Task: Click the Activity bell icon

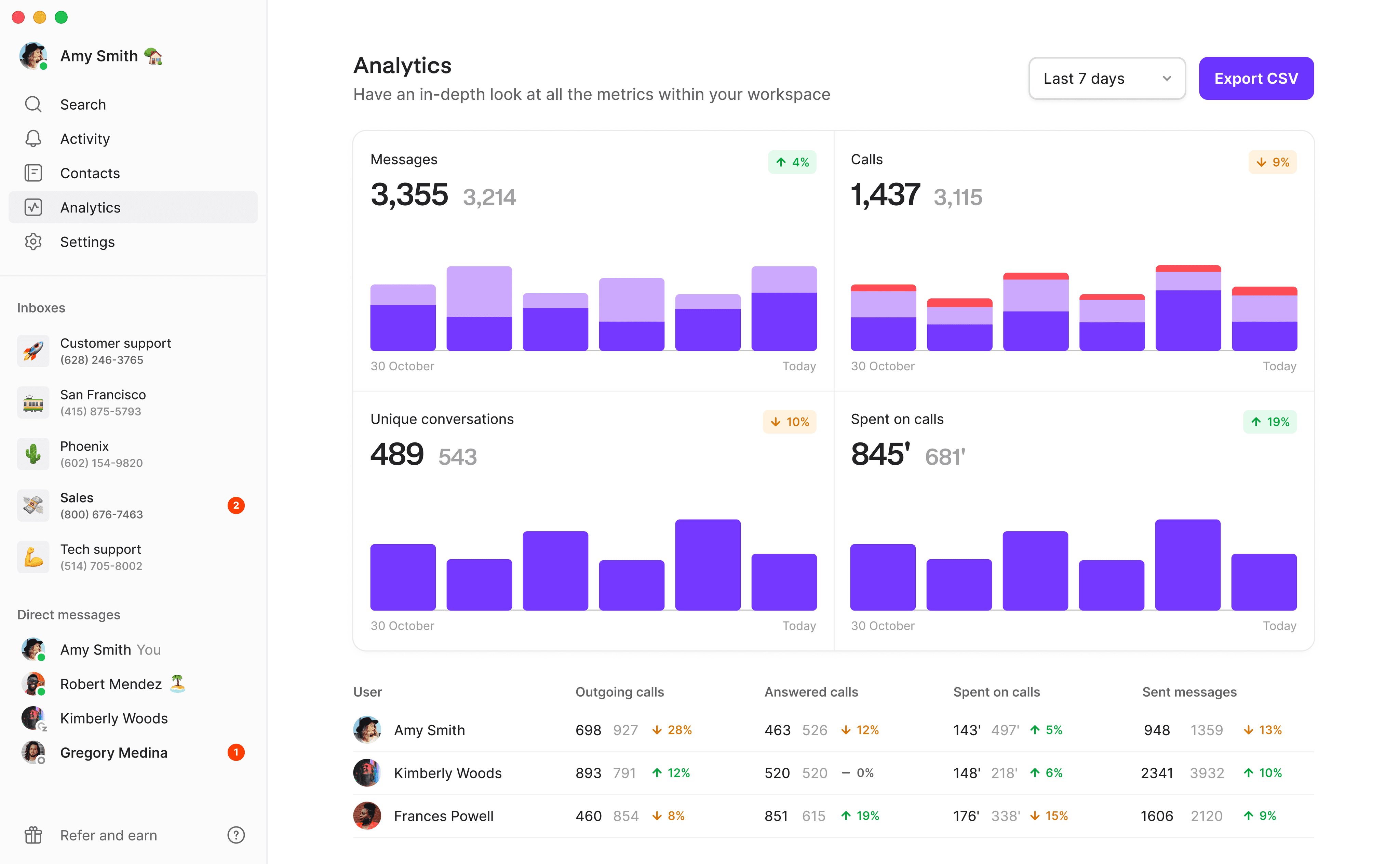Action: coord(33,139)
